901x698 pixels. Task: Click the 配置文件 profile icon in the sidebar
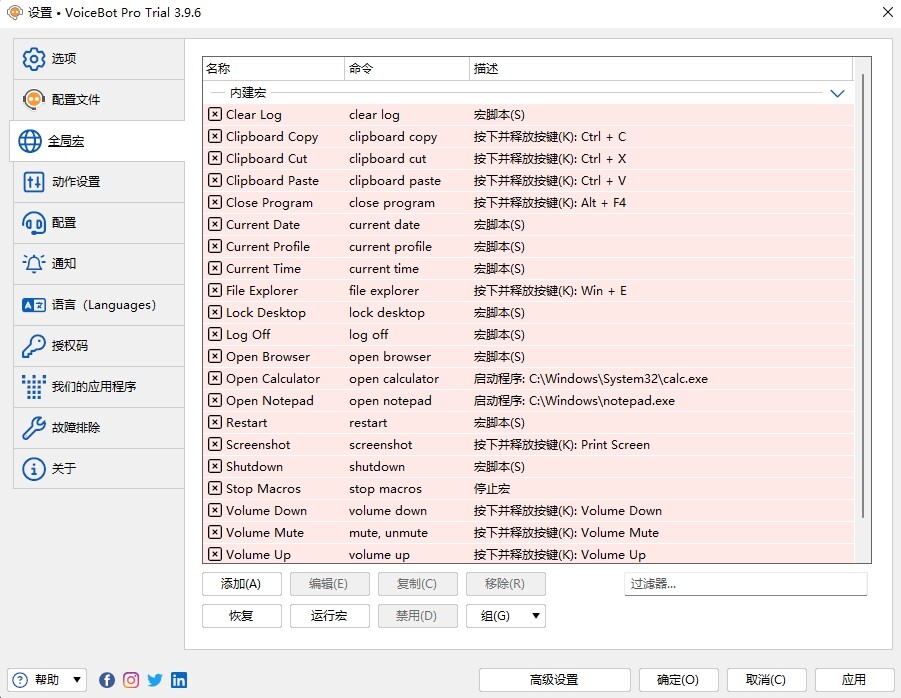pos(33,99)
